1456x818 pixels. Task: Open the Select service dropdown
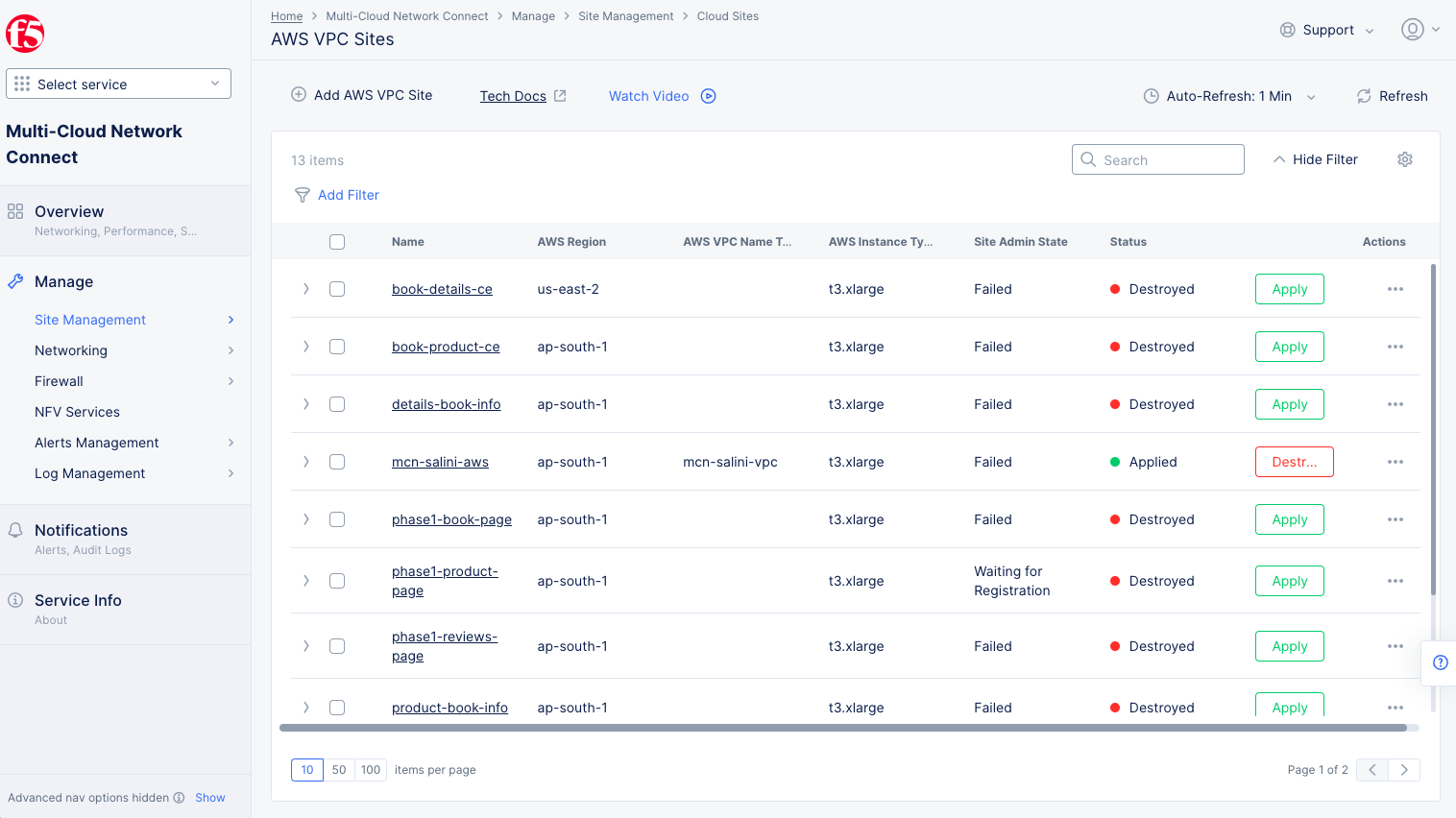(x=118, y=84)
